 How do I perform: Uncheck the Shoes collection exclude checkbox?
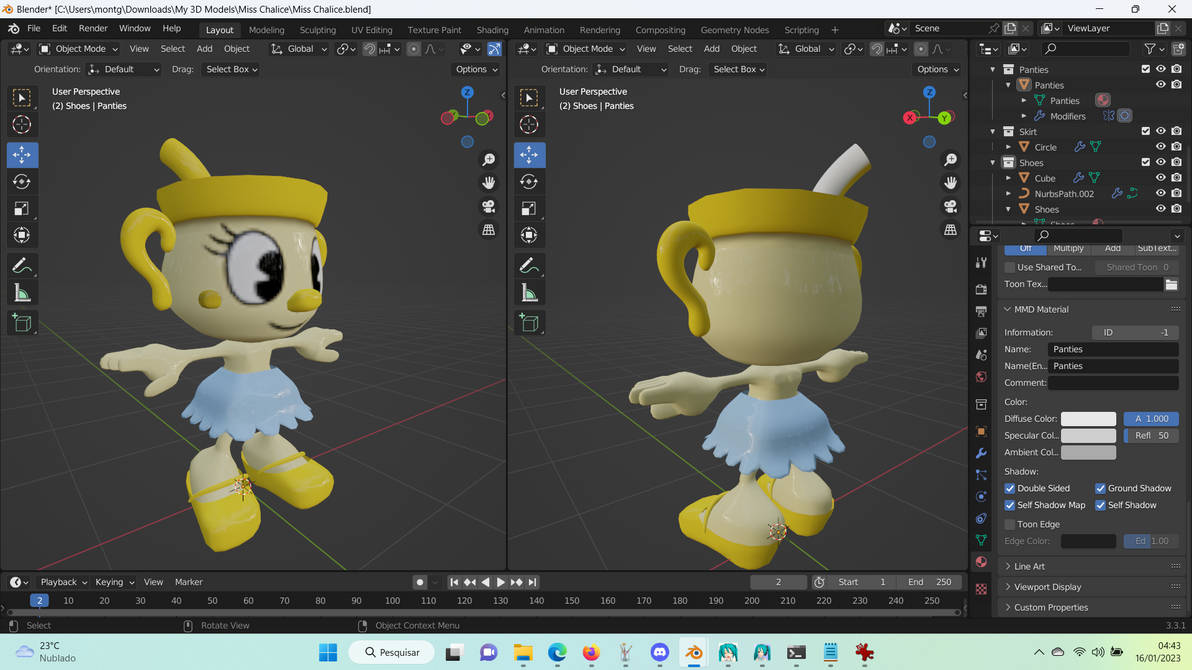pos(1146,163)
